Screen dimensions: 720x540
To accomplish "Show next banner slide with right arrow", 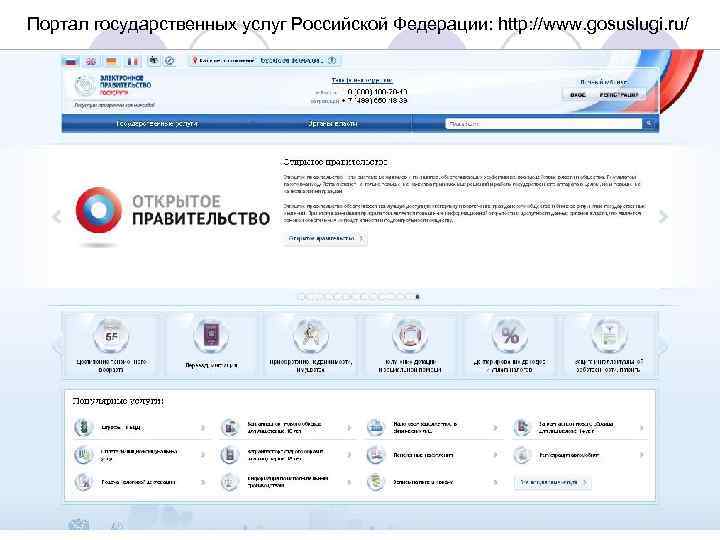I will tap(663, 217).
